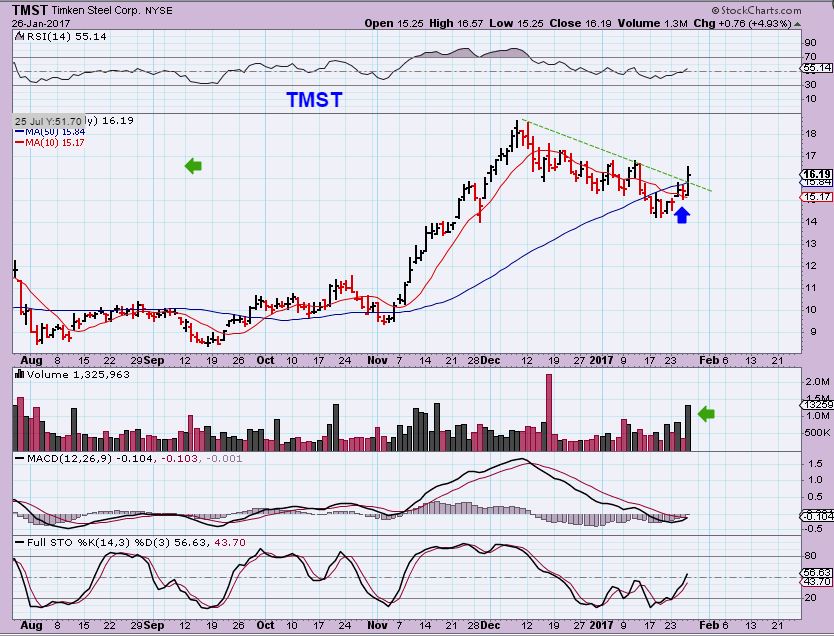
Task: Click the Volume 1.3M header value
Action: [x=652, y=23]
